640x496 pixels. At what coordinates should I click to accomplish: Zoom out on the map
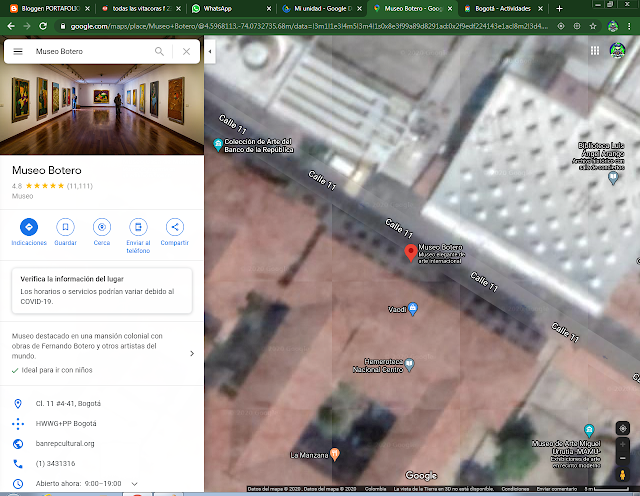point(623,458)
